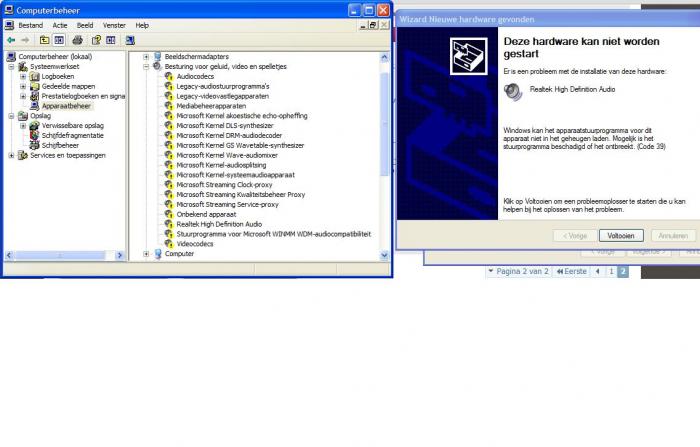Image resolution: width=700 pixels, height=447 pixels.
Task: Click the scan for hardware changes icon
Action: coord(130,40)
